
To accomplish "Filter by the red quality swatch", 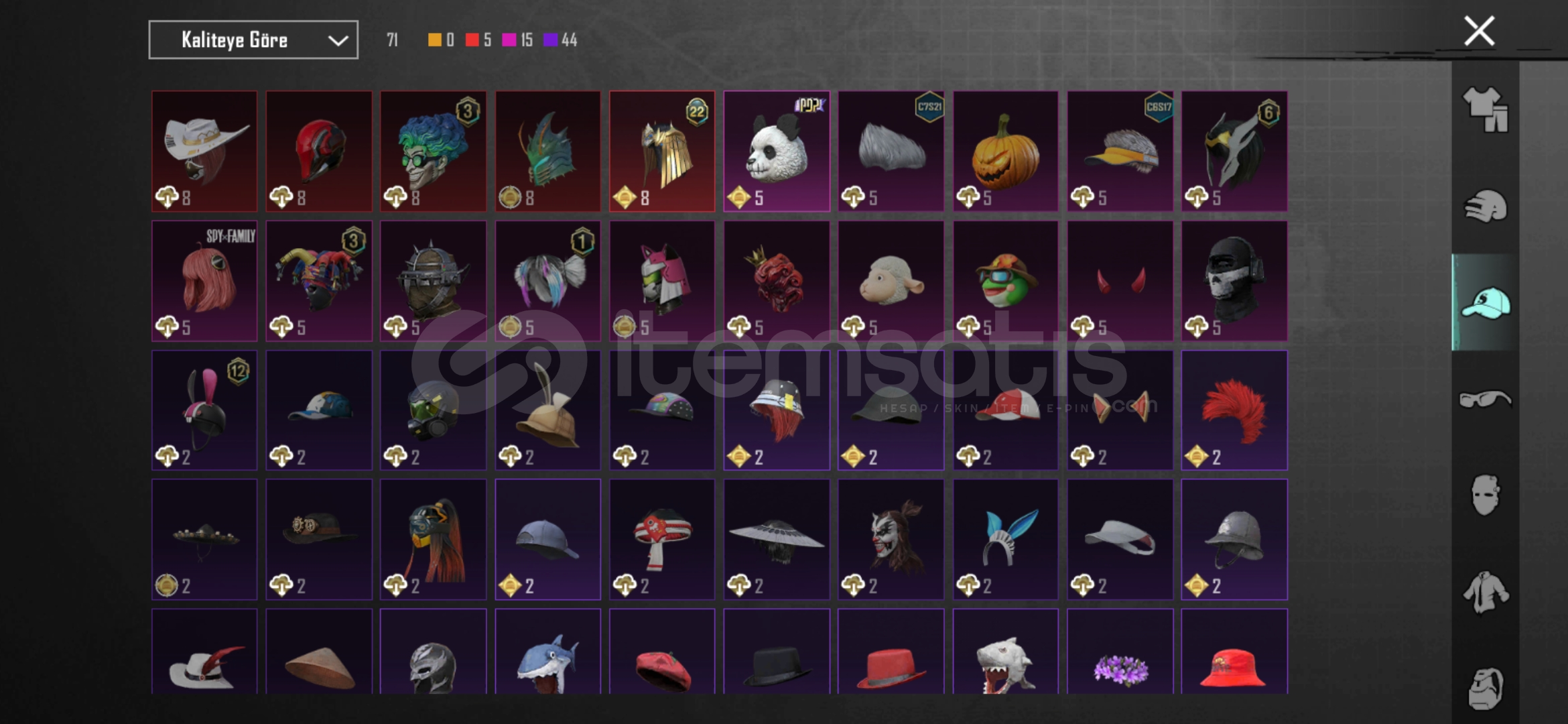I will pyautogui.click(x=472, y=40).
